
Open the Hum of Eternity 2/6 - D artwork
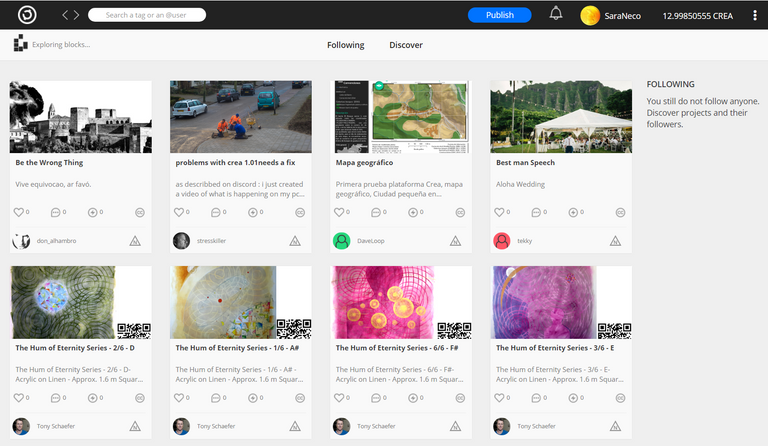click(x=81, y=303)
